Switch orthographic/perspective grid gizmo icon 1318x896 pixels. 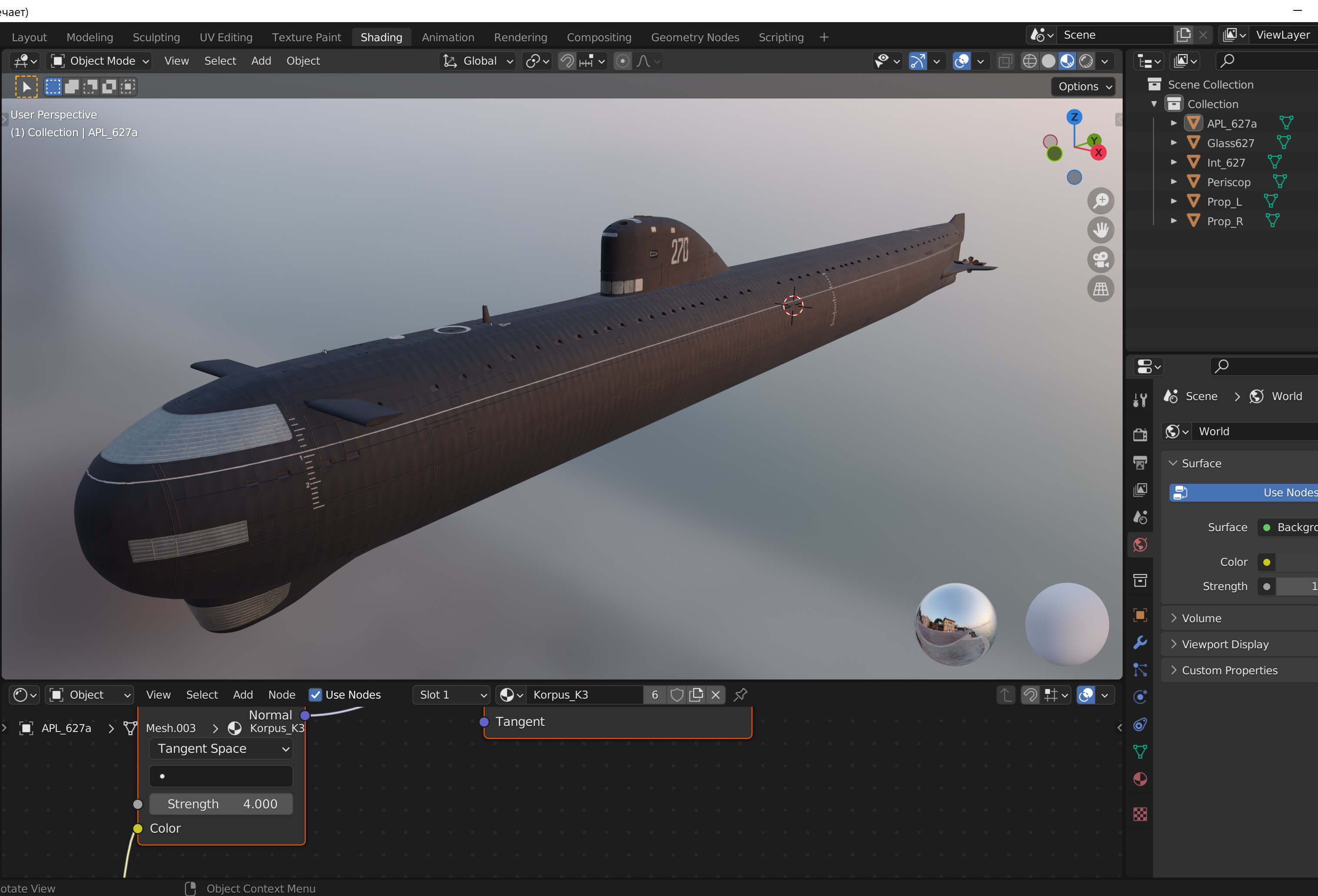[x=1100, y=289]
